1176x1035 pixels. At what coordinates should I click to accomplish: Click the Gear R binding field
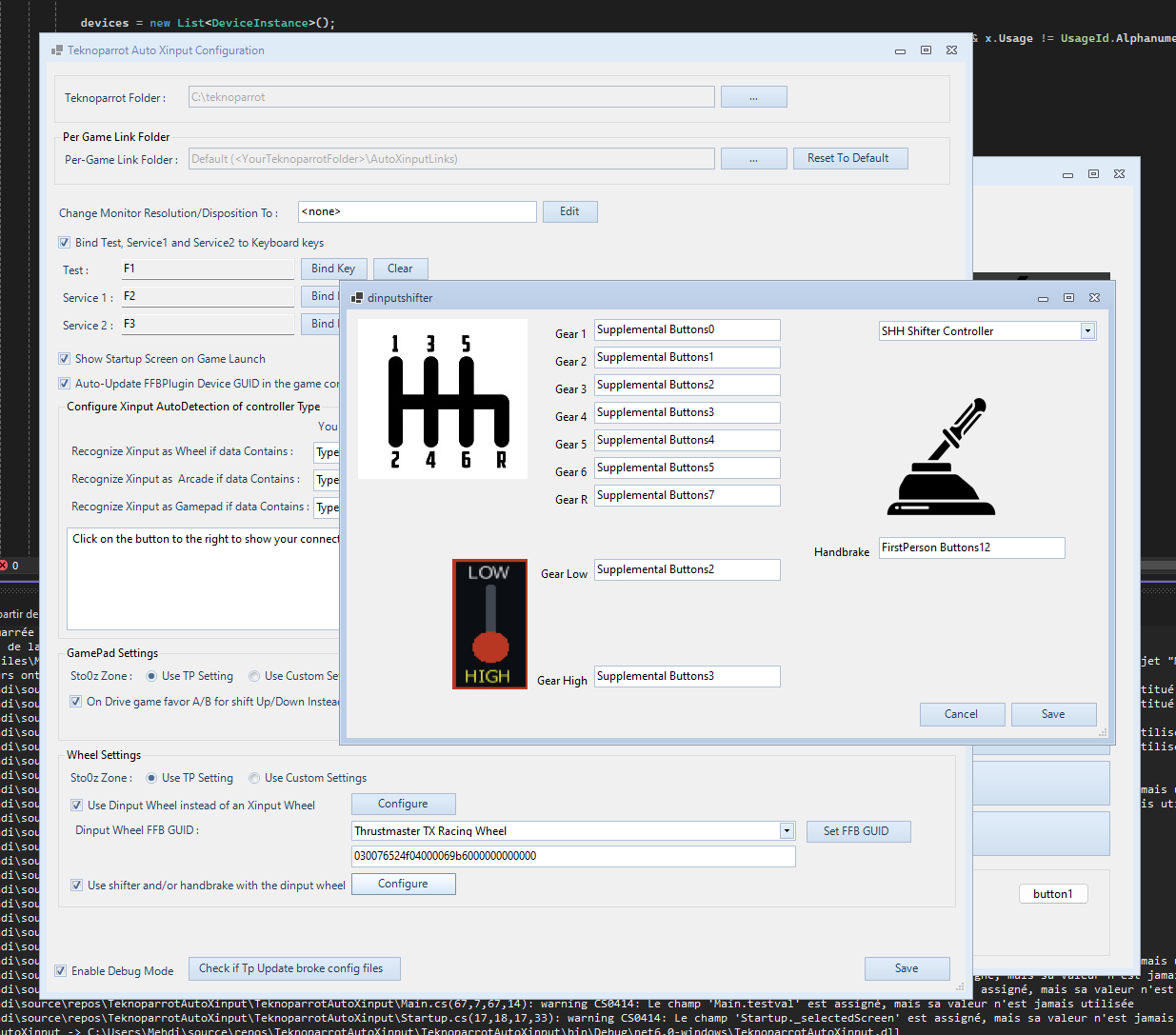tap(688, 495)
